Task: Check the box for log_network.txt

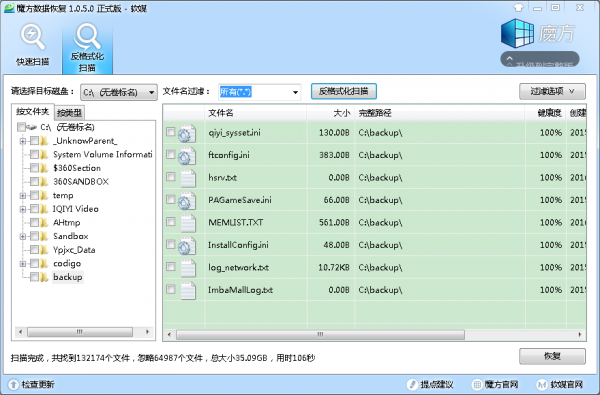Action: [171, 266]
